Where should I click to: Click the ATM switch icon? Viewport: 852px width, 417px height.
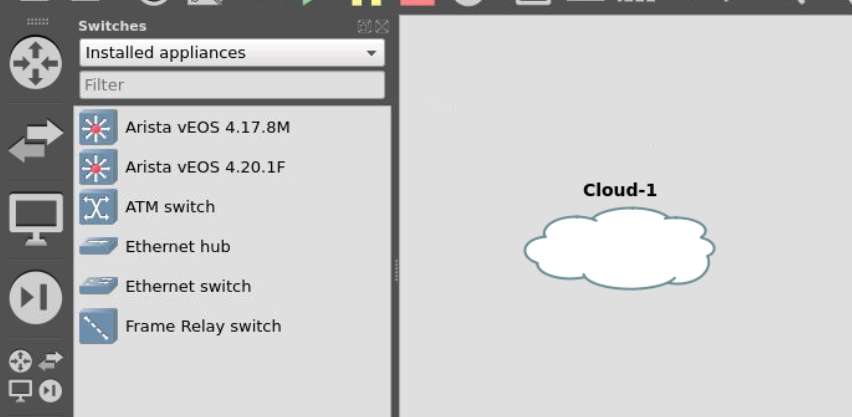[x=98, y=207]
